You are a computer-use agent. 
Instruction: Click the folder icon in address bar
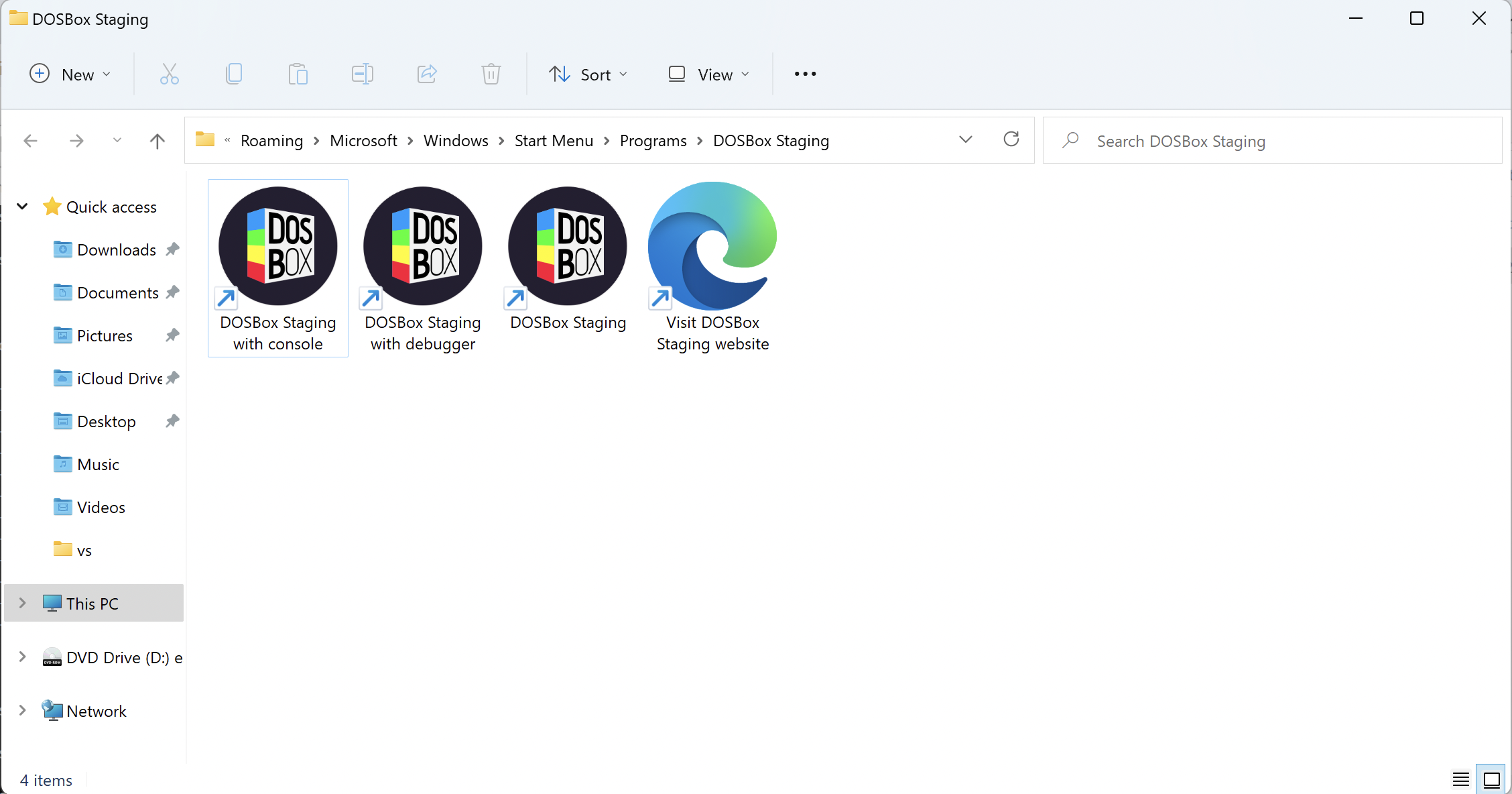[205, 139]
